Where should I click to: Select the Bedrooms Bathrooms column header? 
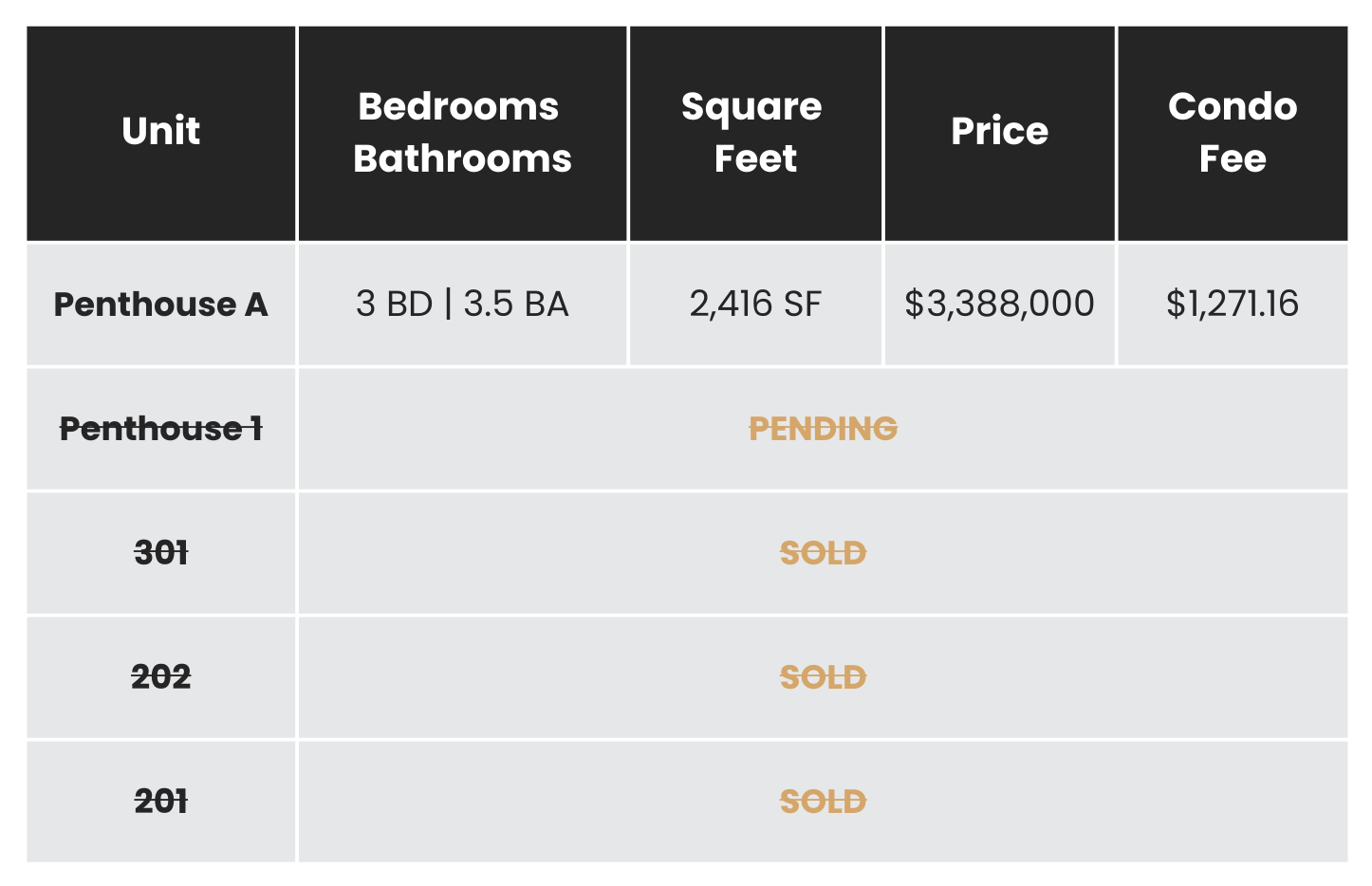462,133
